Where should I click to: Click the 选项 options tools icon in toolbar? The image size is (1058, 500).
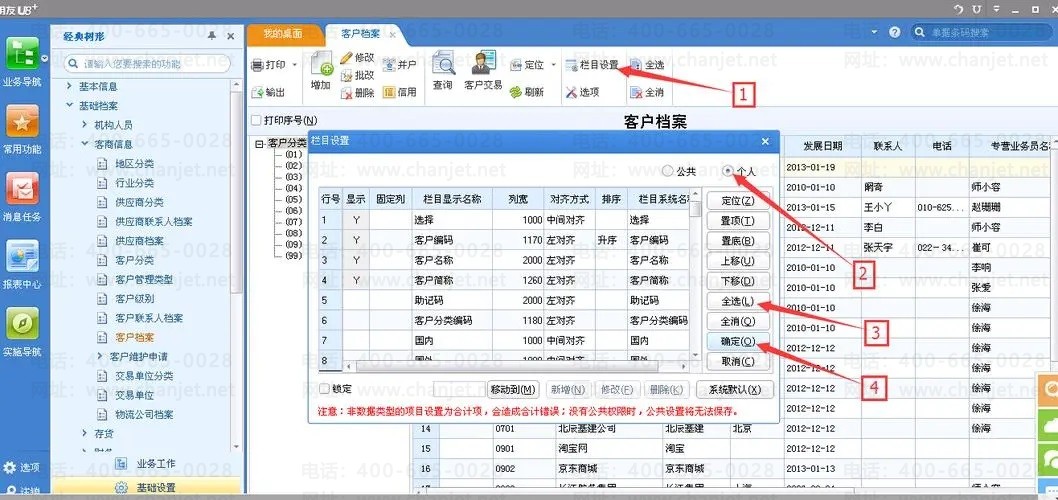pyautogui.click(x=572, y=92)
